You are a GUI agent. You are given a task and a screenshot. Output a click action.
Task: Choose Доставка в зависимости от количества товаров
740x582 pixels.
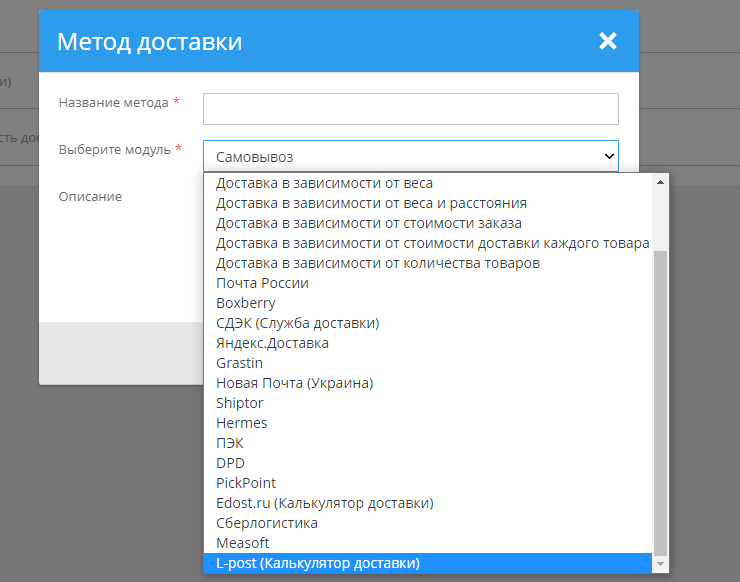[x=378, y=263]
